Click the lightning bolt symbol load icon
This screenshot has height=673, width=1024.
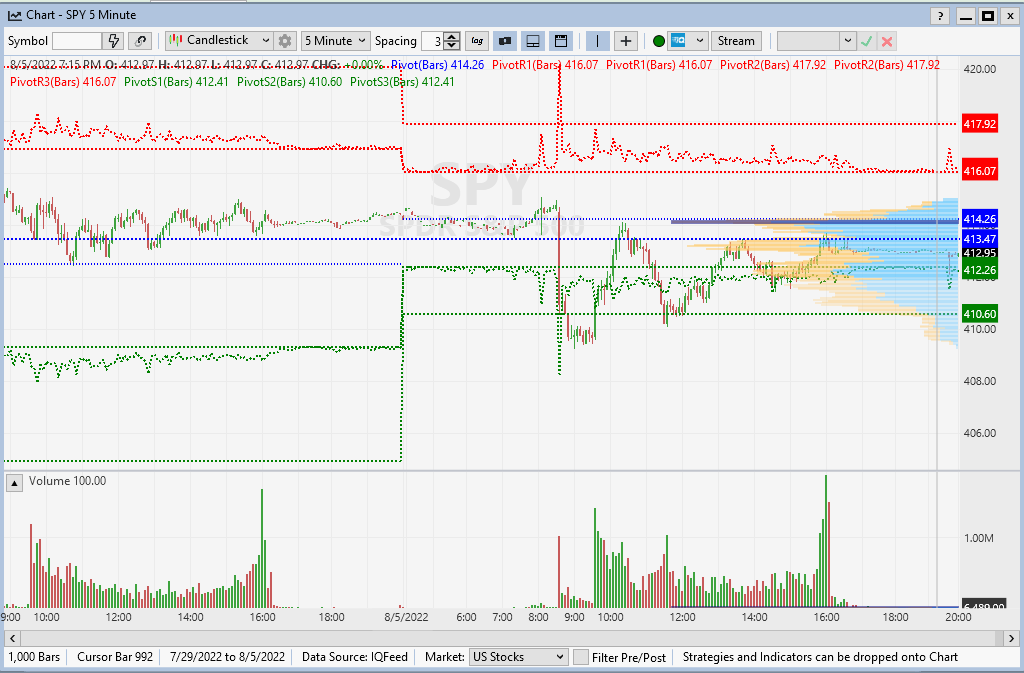114,40
